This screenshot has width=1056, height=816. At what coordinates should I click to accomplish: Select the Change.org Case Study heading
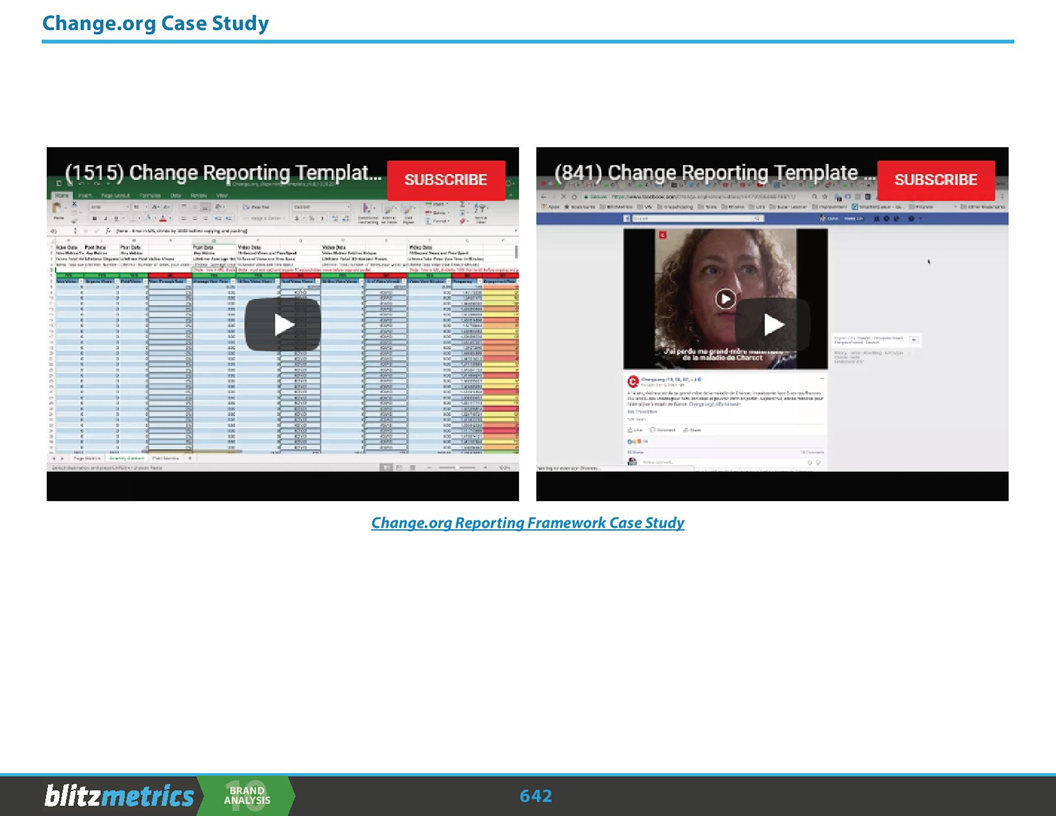tap(156, 23)
